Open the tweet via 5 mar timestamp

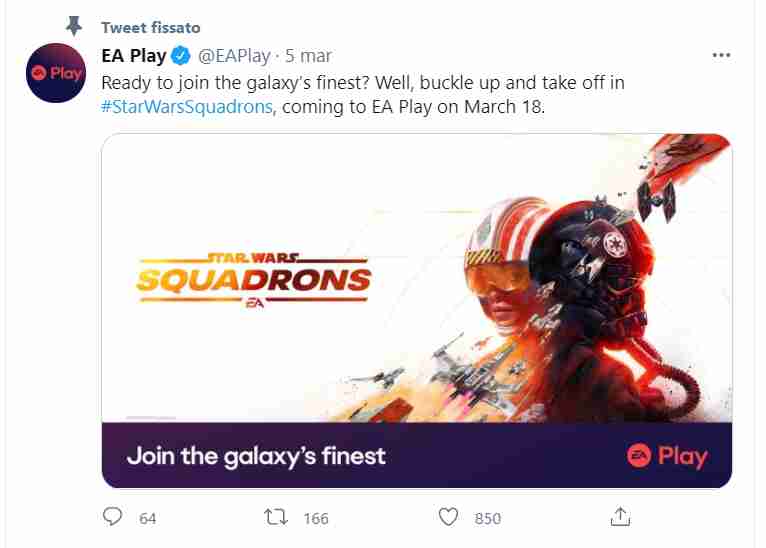(x=309, y=56)
